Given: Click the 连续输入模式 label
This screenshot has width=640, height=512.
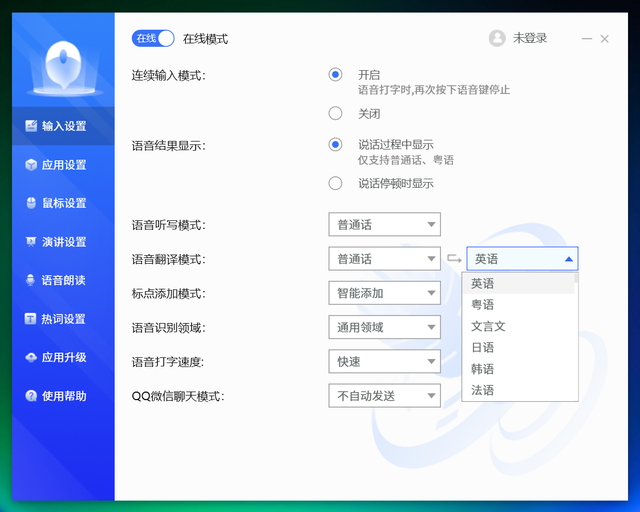Looking at the screenshot, I should tap(169, 76).
